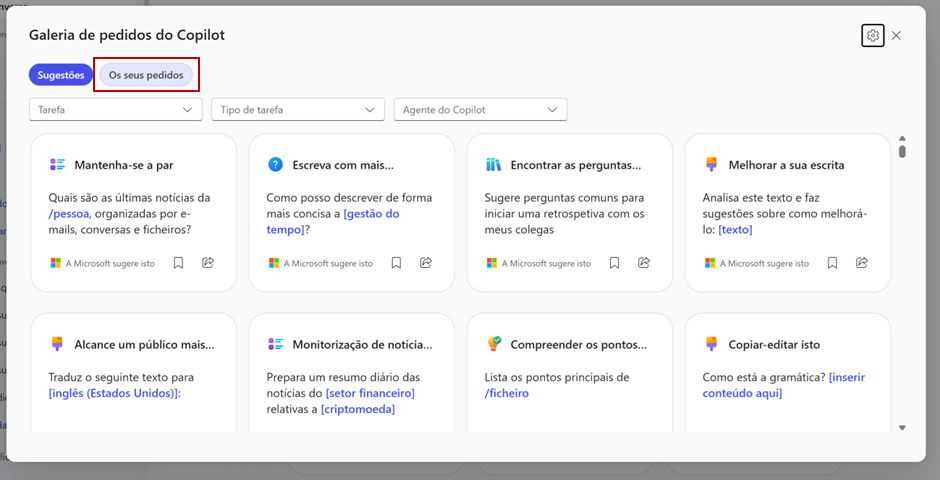Select the Sugestões tab
This screenshot has width=940, height=480.
(x=61, y=75)
